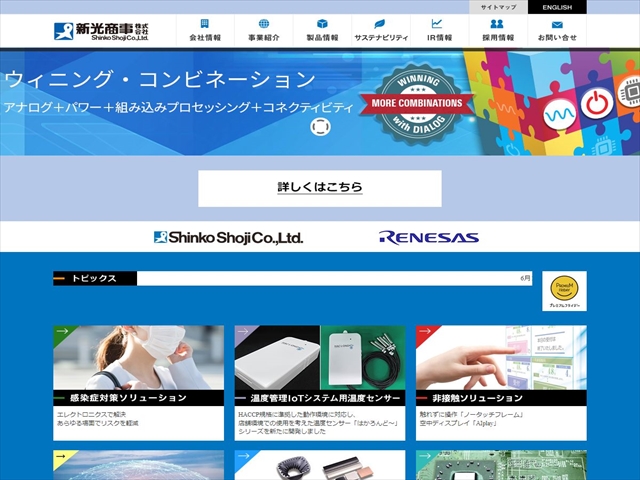Click the cube icon above 製品情報
This screenshot has width=640, height=480.
pyautogui.click(x=322, y=23)
